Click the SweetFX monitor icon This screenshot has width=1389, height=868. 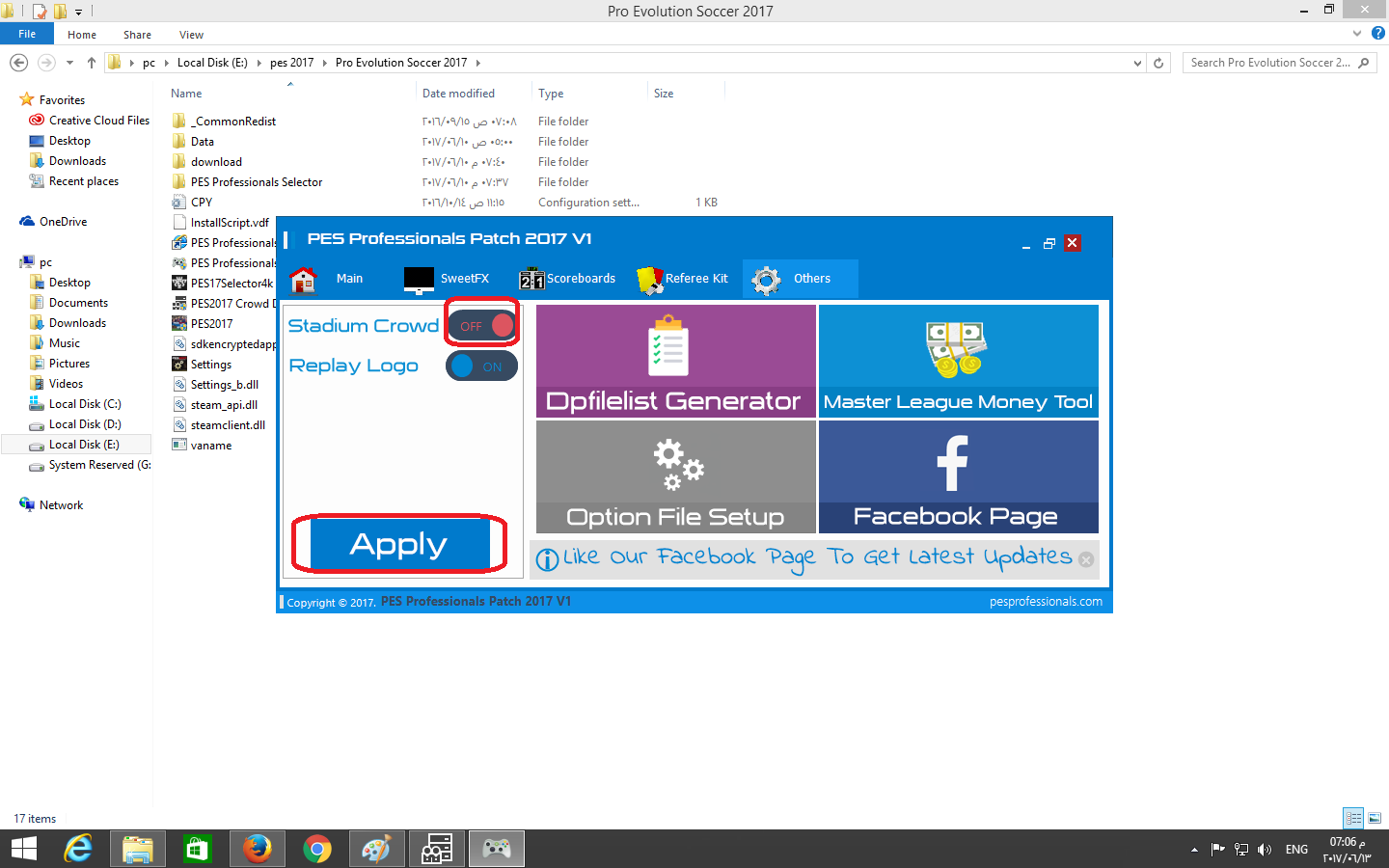pyautogui.click(x=419, y=279)
